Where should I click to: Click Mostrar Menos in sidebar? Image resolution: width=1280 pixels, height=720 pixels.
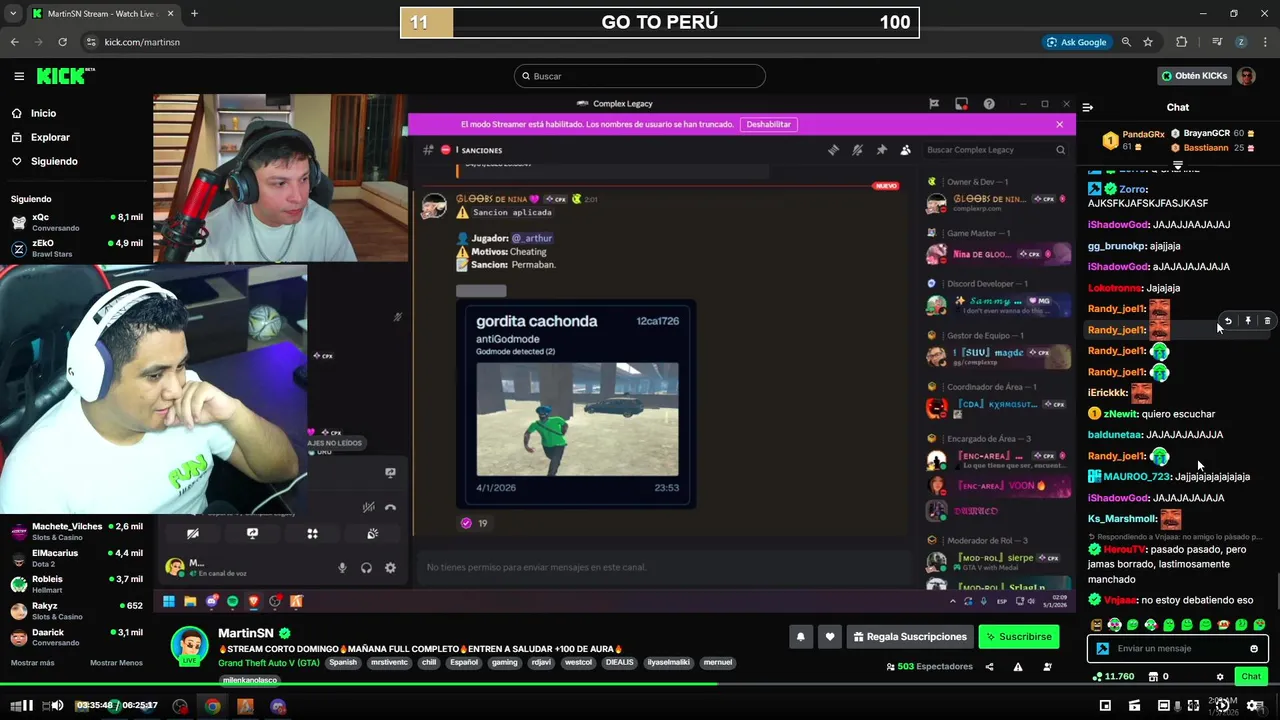116,663
